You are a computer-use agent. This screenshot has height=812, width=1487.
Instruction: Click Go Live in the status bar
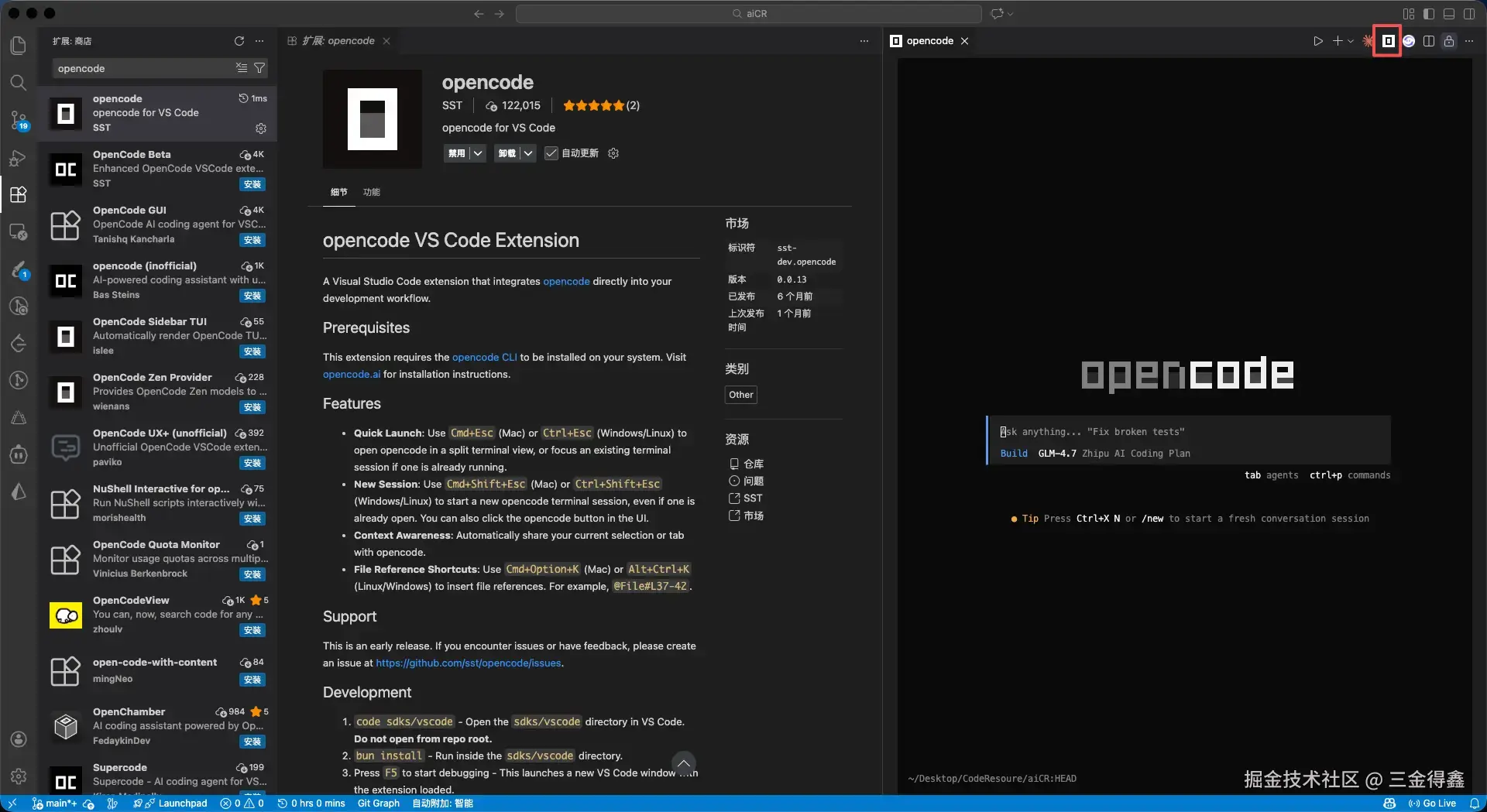[1432, 803]
